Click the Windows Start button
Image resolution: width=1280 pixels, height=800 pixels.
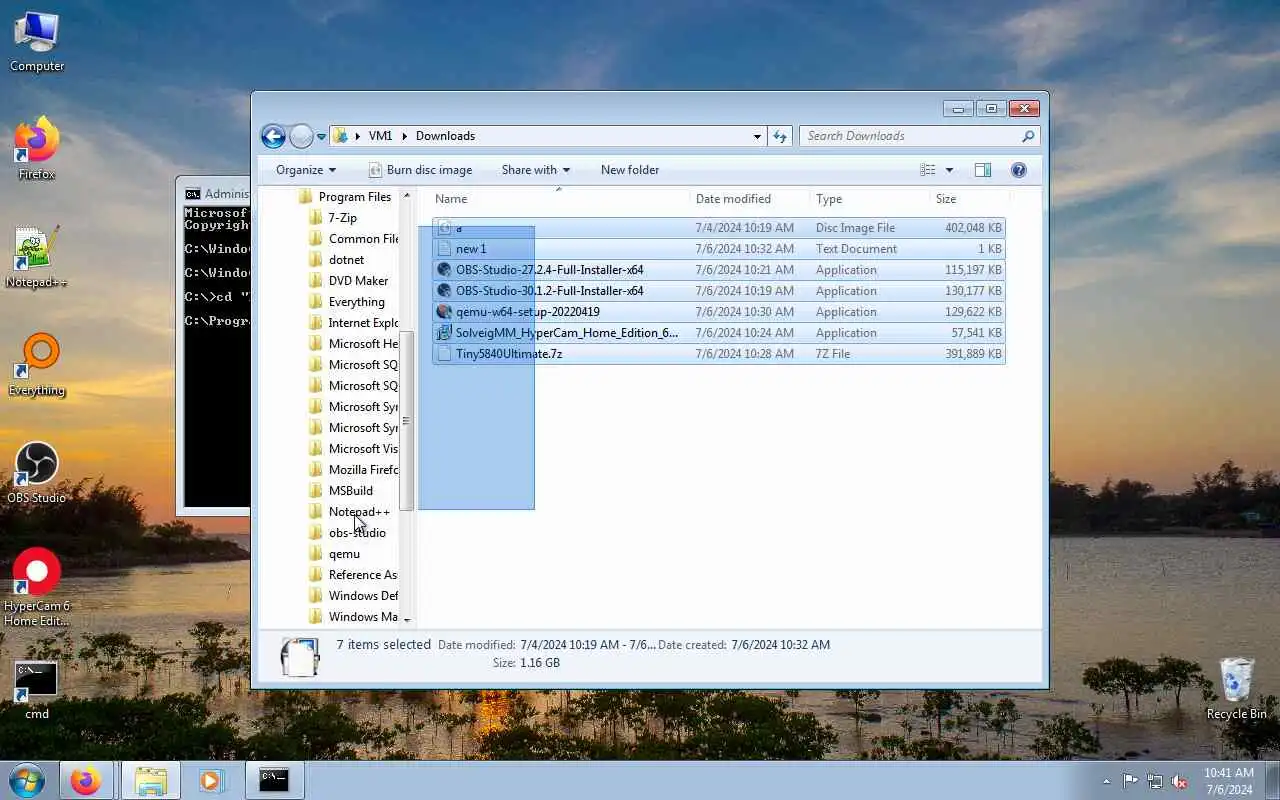[27, 780]
